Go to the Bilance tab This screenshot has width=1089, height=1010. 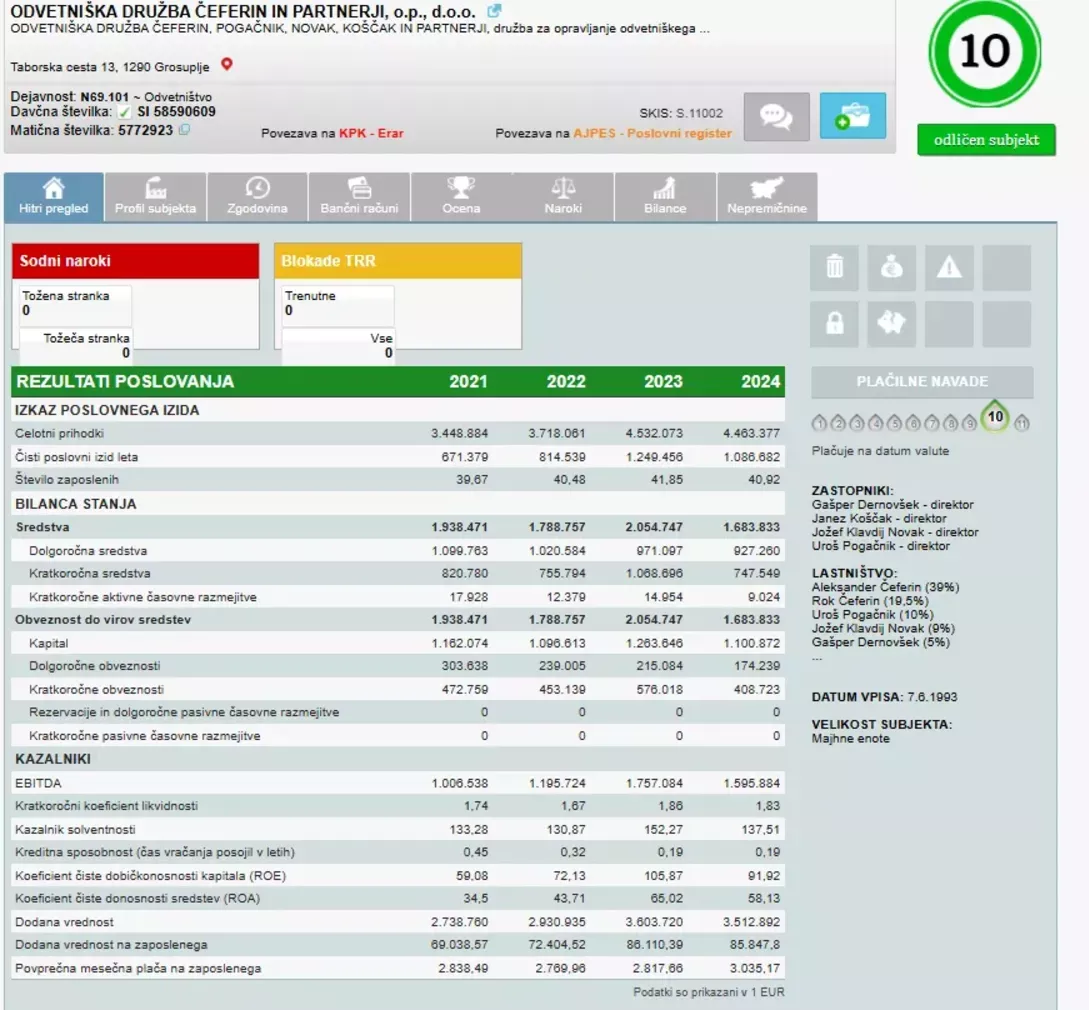click(665, 196)
